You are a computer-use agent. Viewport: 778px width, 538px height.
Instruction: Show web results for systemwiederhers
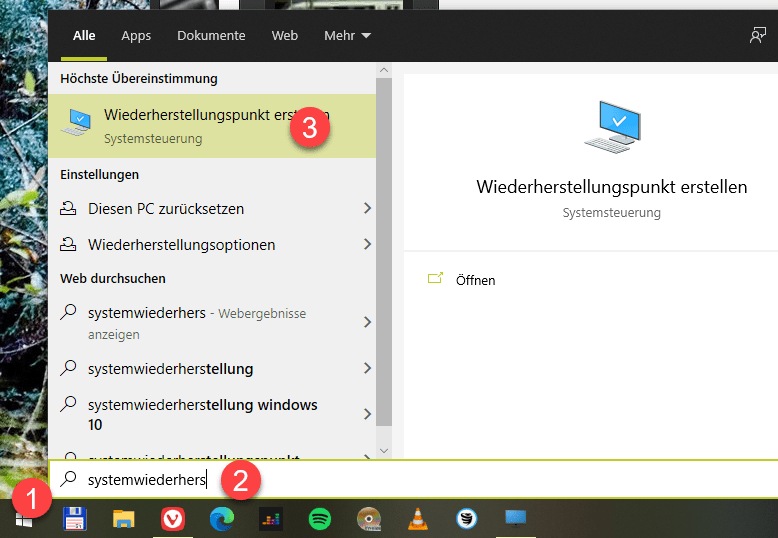(212, 323)
